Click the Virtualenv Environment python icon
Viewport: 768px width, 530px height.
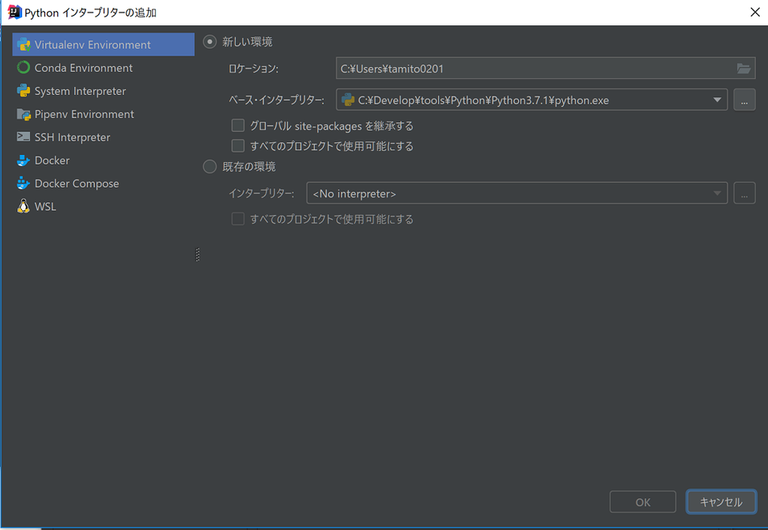pos(24,45)
